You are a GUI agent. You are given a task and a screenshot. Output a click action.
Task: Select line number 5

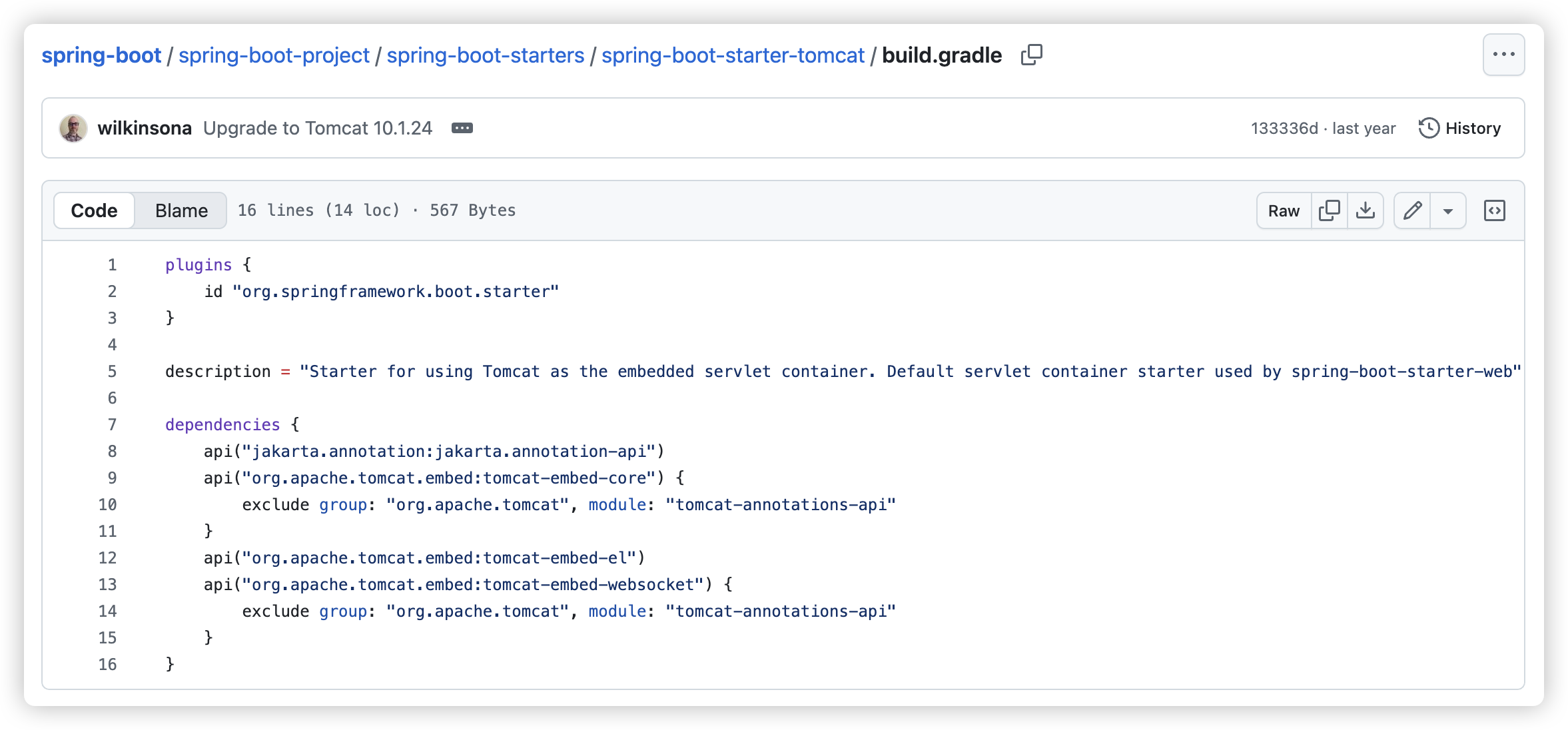pos(112,371)
